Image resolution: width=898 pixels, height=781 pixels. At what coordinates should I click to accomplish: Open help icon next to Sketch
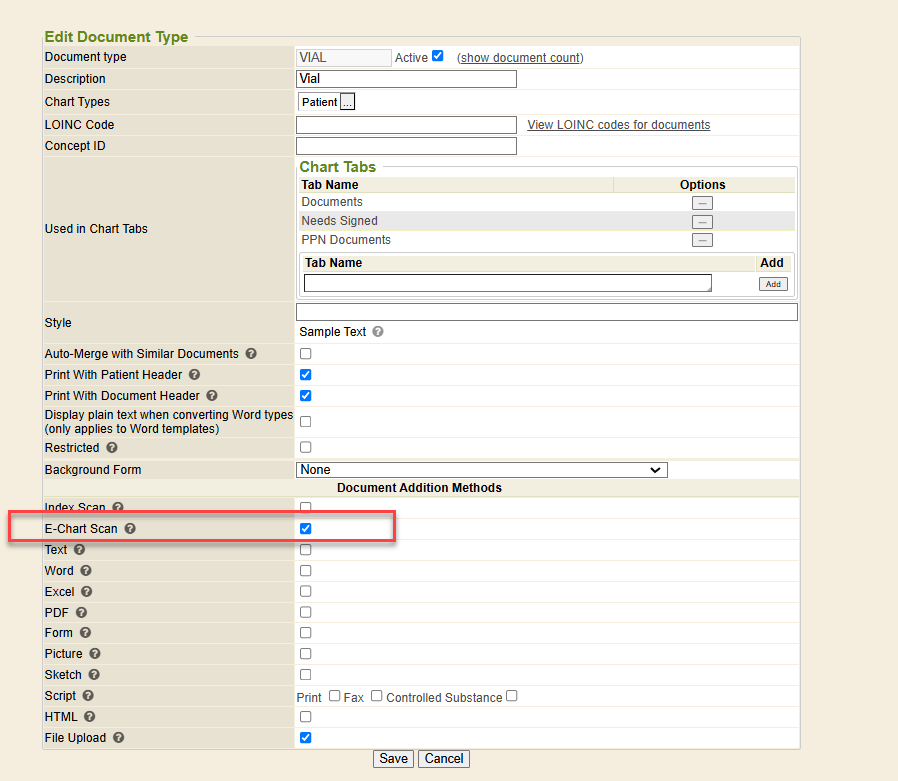(x=93, y=675)
